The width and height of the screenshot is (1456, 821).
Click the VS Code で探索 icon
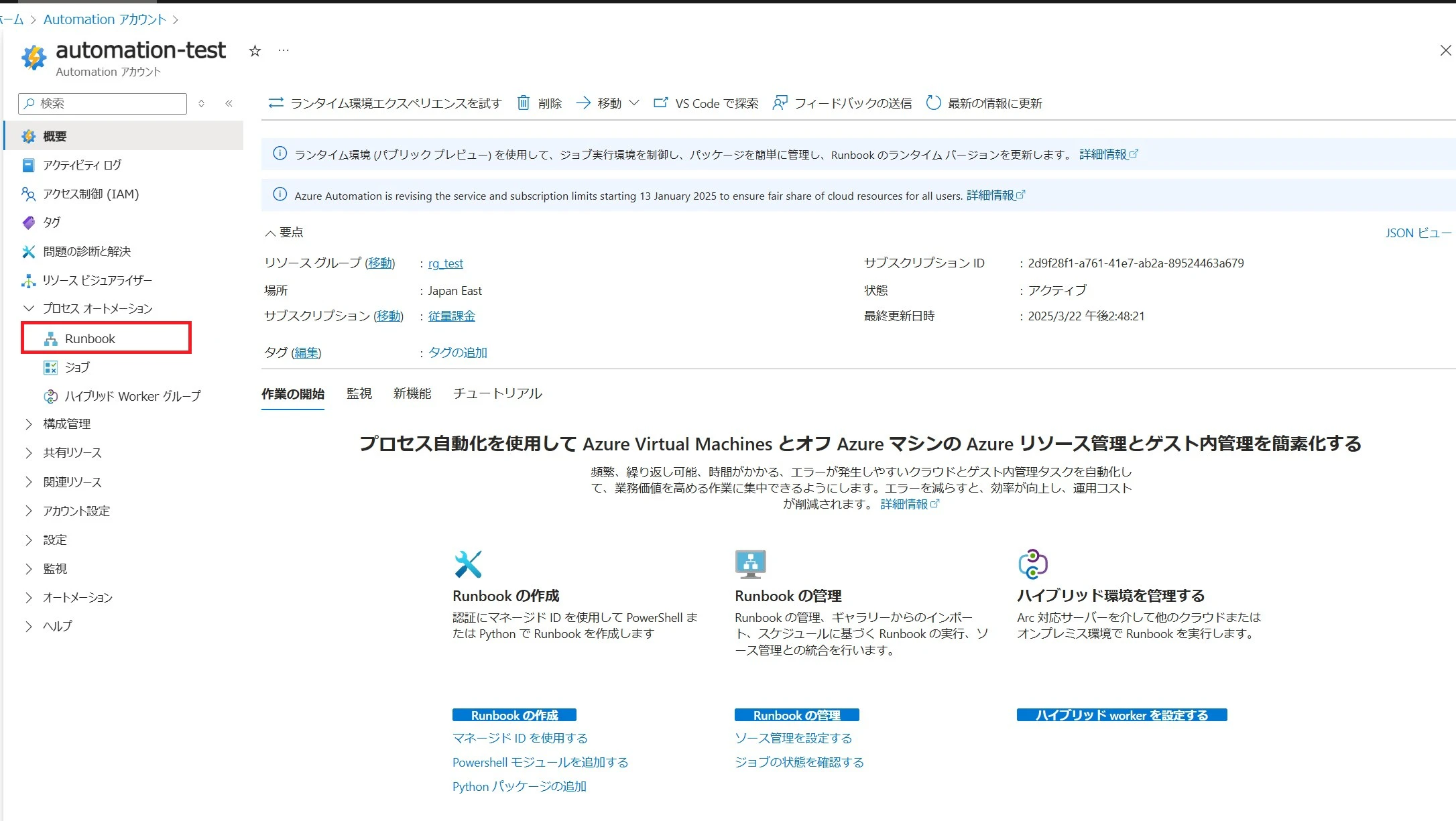pyautogui.click(x=661, y=103)
